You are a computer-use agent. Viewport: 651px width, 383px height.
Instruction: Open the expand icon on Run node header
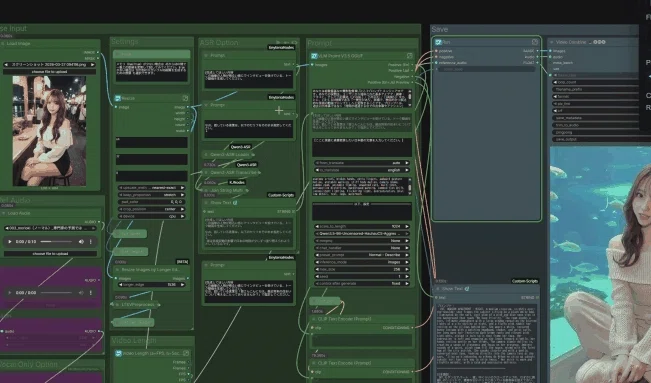coord(535,42)
